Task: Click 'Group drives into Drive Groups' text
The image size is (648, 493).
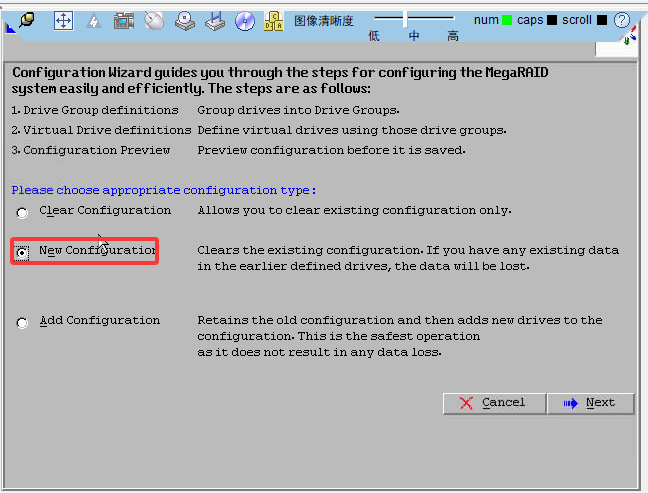Action: tap(298, 110)
